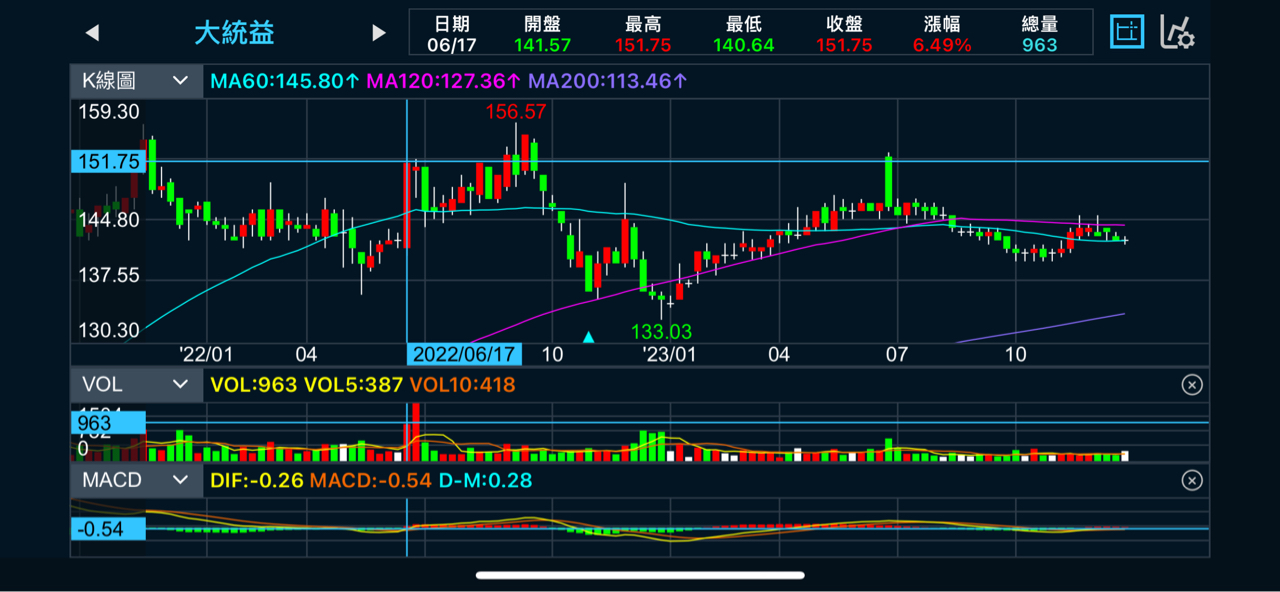Close the MACD indicator panel
This screenshot has height=592, width=1280.
point(1191,481)
